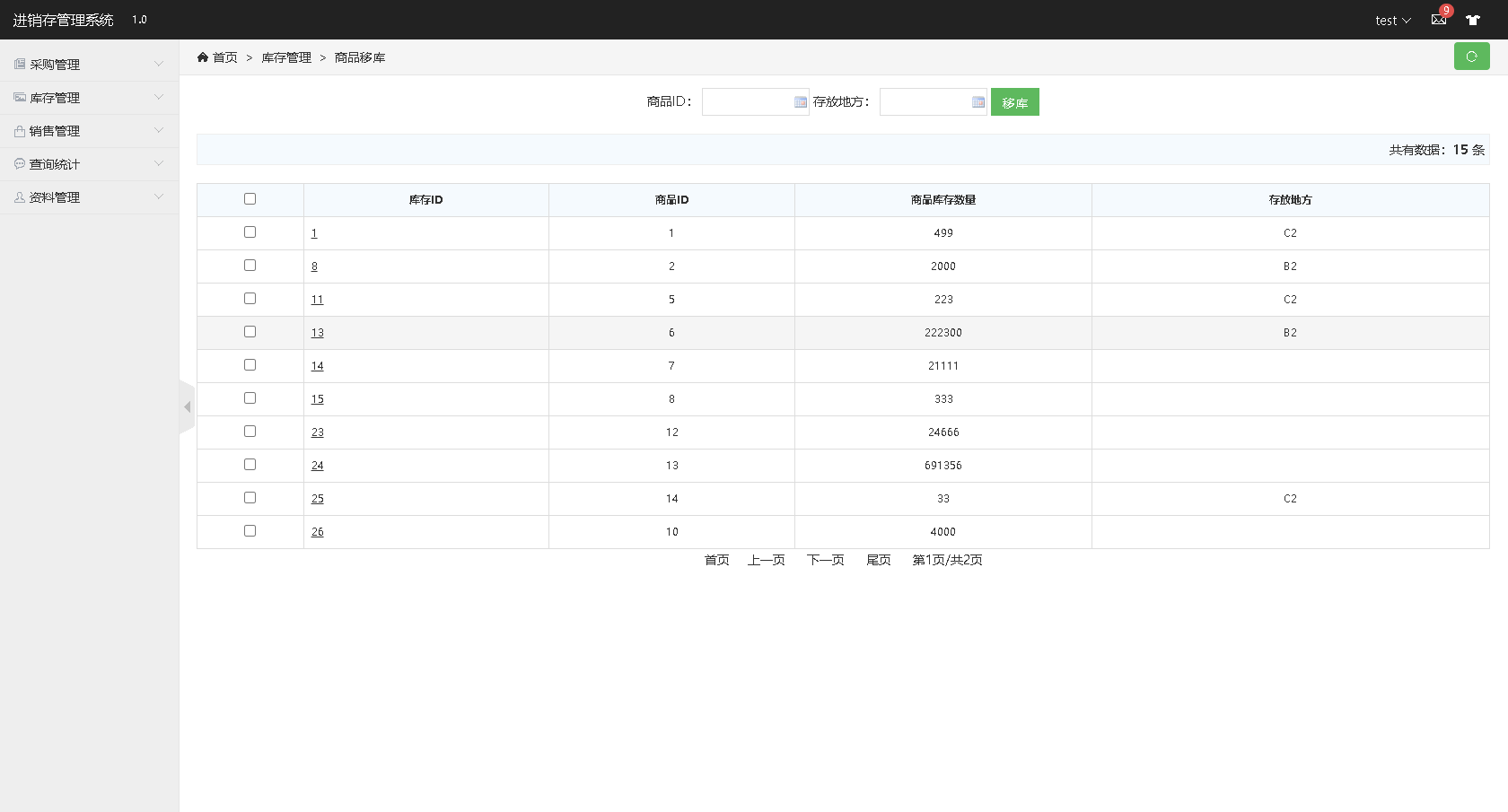
Task: Check the row for 库存ID 1
Action: tap(250, 231)
